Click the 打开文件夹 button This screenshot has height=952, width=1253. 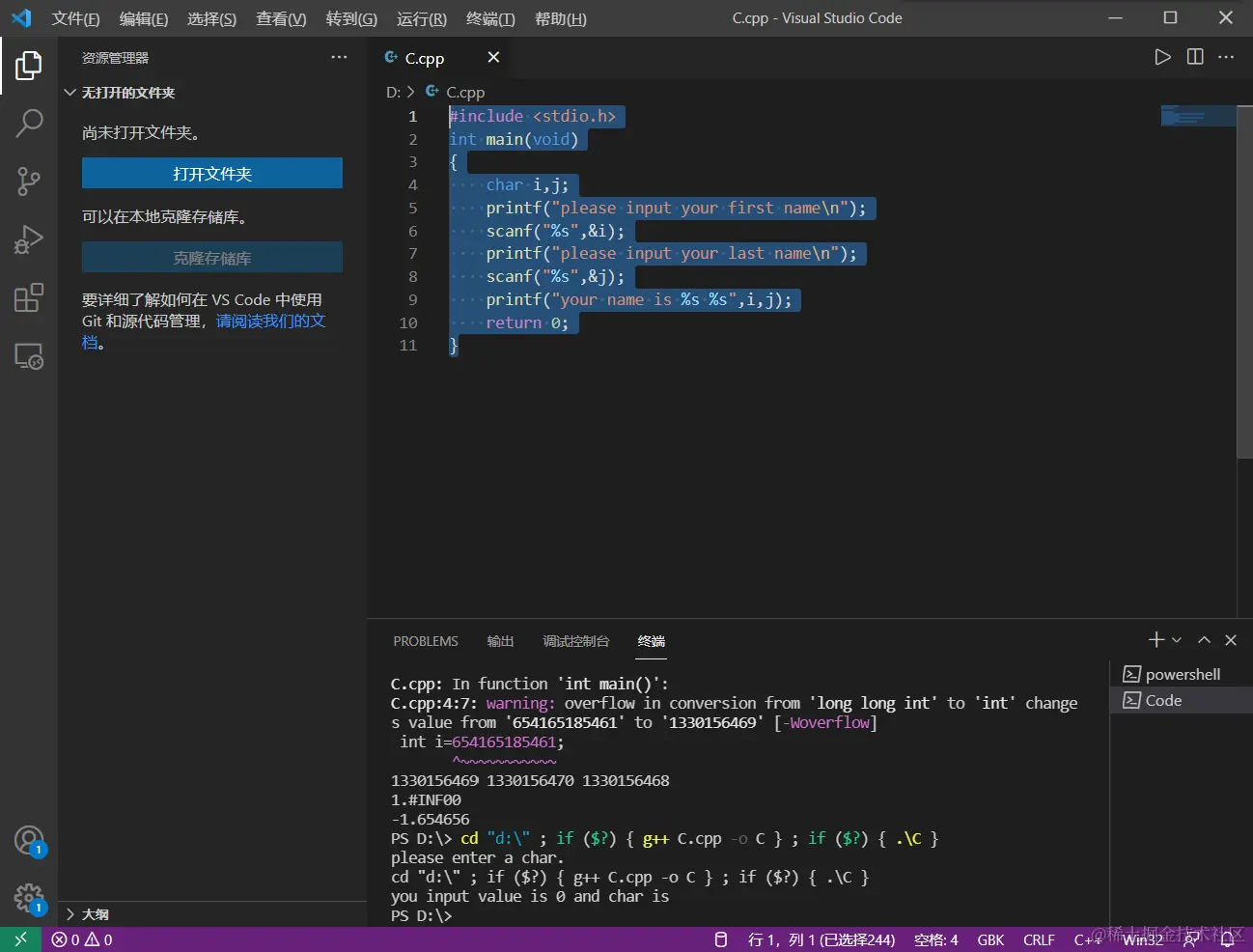[x=212, y=173]
